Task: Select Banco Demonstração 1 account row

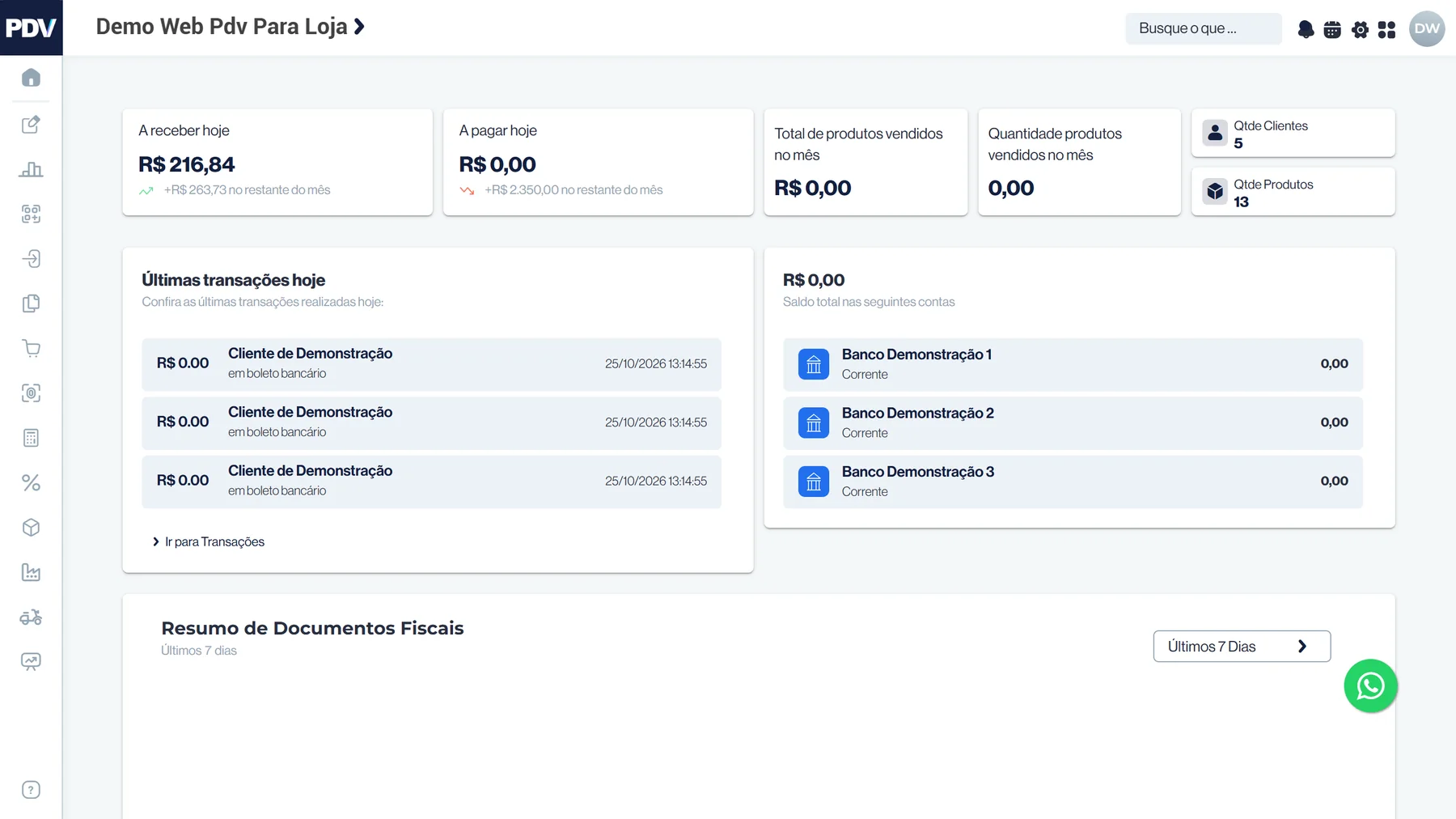Action: coord(1073,364)
